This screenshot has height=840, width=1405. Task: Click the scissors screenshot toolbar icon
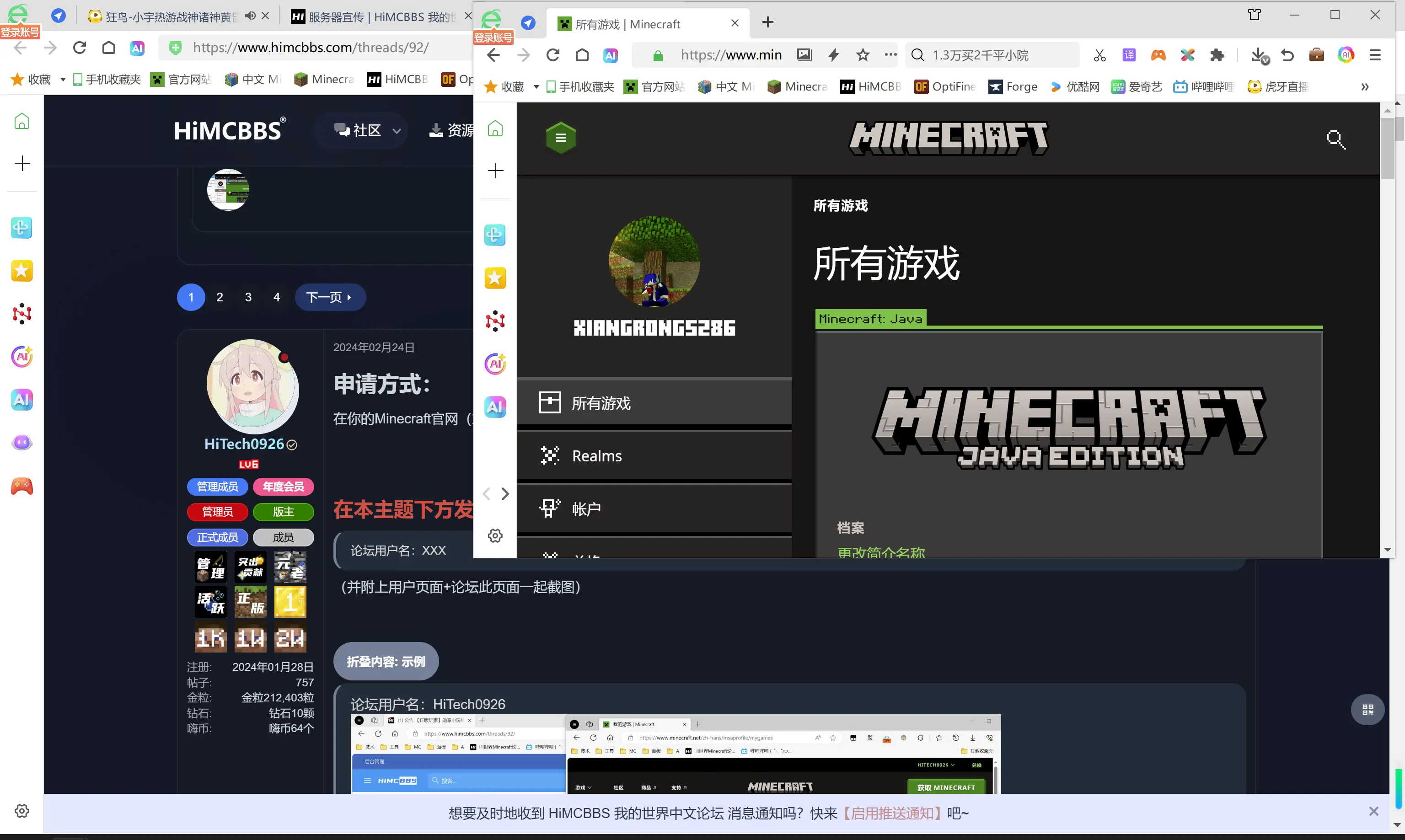[x=1099, y=55]
